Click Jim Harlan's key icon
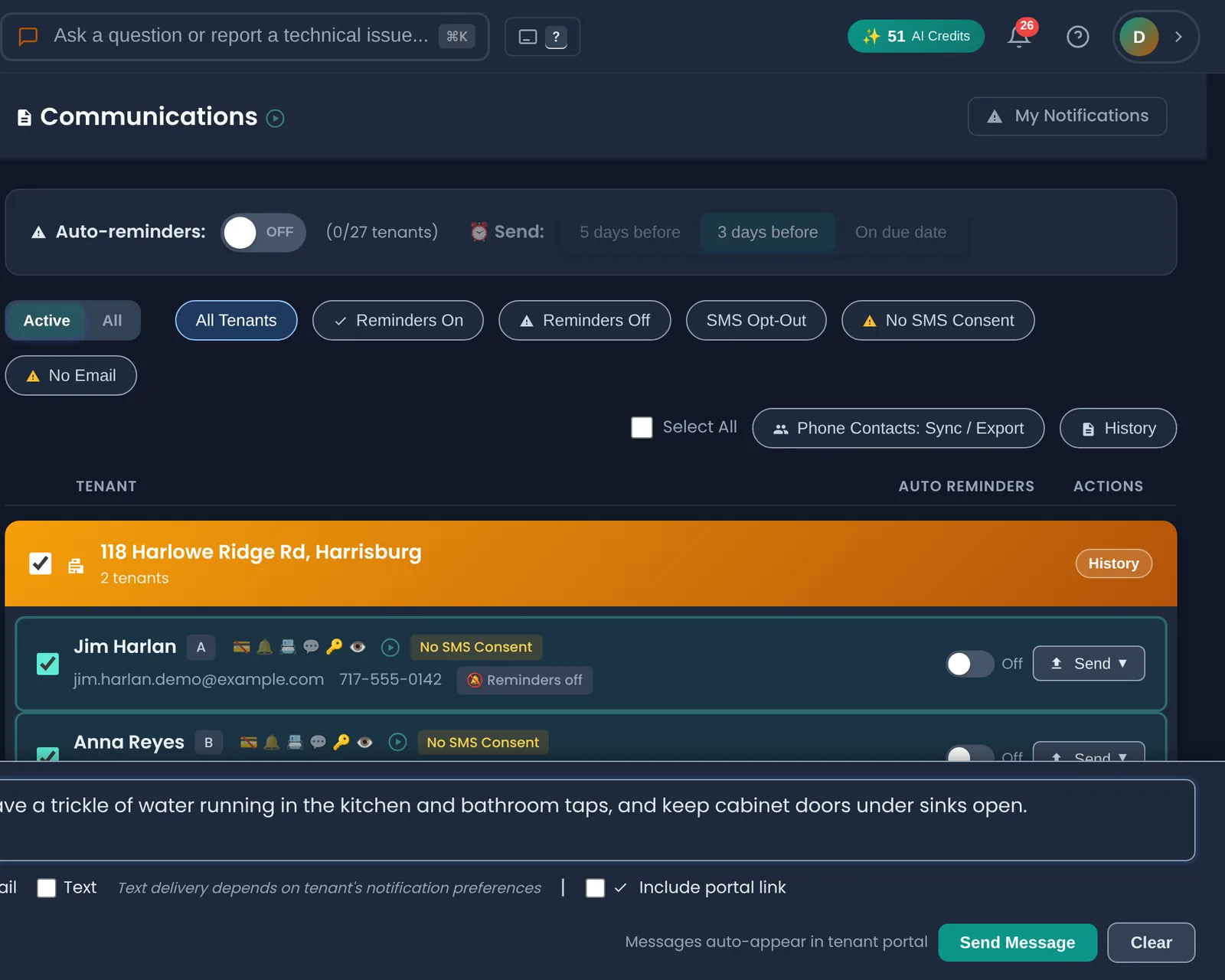 (334, 647)
